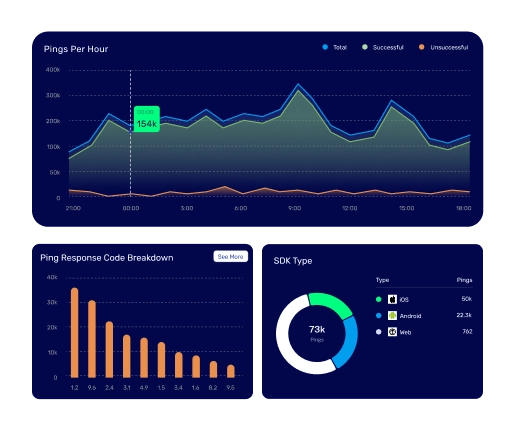518x446 pixels.
Task: Select the bar labeled 3.1
Action: (x=127, y=356)
